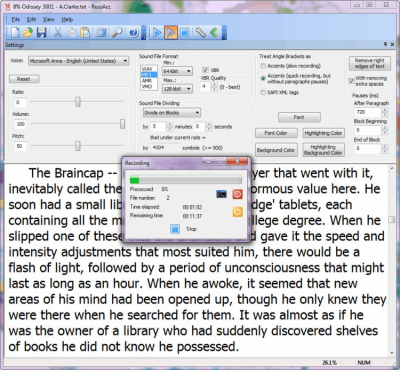The width and height of the screenshot is (400, 370).
Task: Save using the floppy disk icon
Action: [x=41, y=32]
